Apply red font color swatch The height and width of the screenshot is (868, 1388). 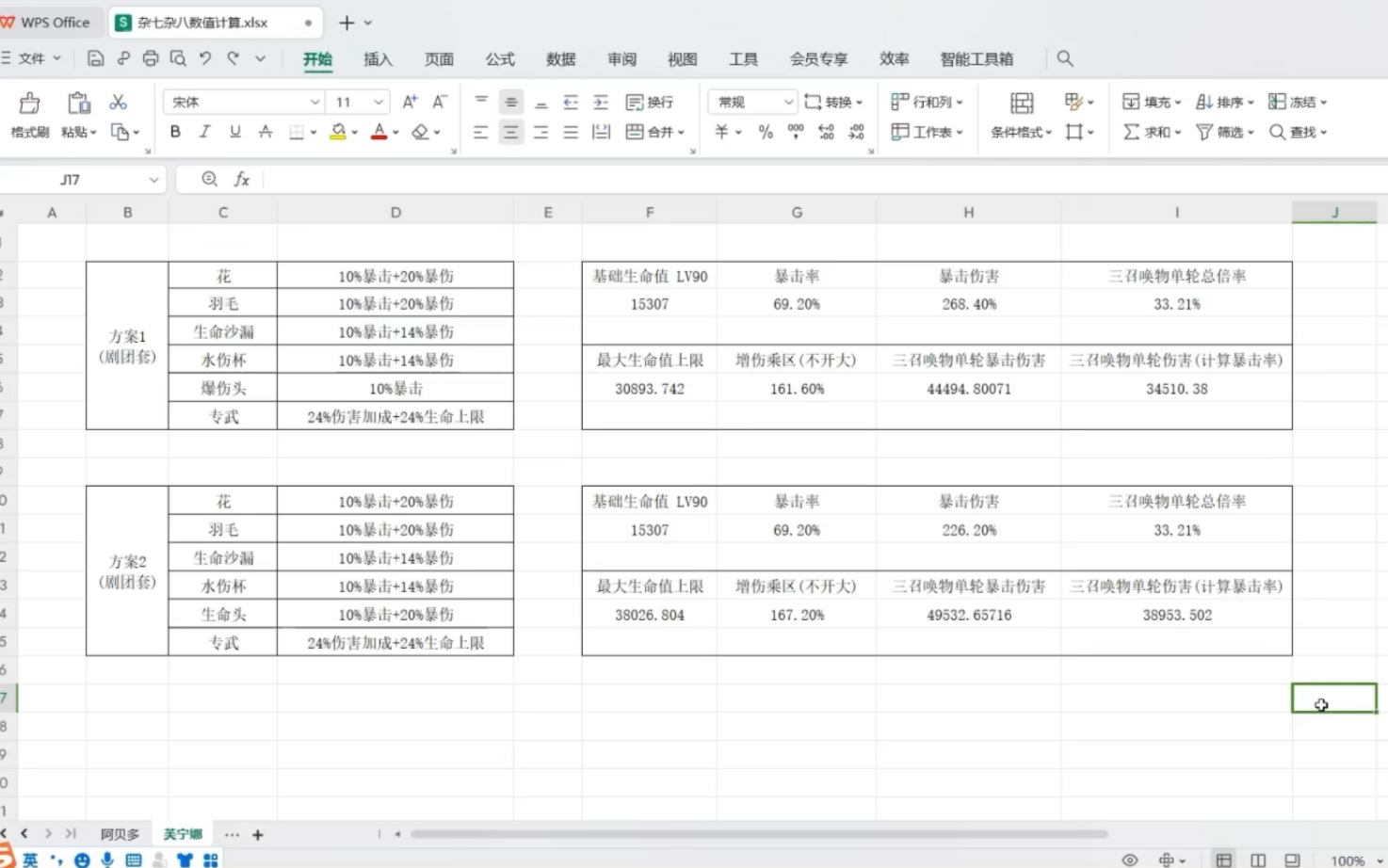click(379, 132)
